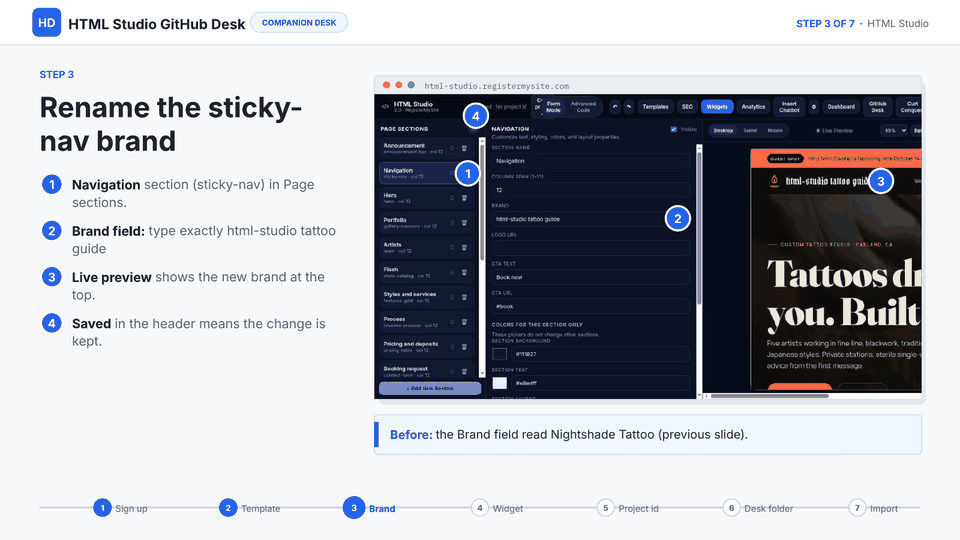The width and height of the screenshot is (960, 540).
Task: Open the GitHub Desk tab in the toolbar
Action: pyautogui.click(x=877, y=107)
